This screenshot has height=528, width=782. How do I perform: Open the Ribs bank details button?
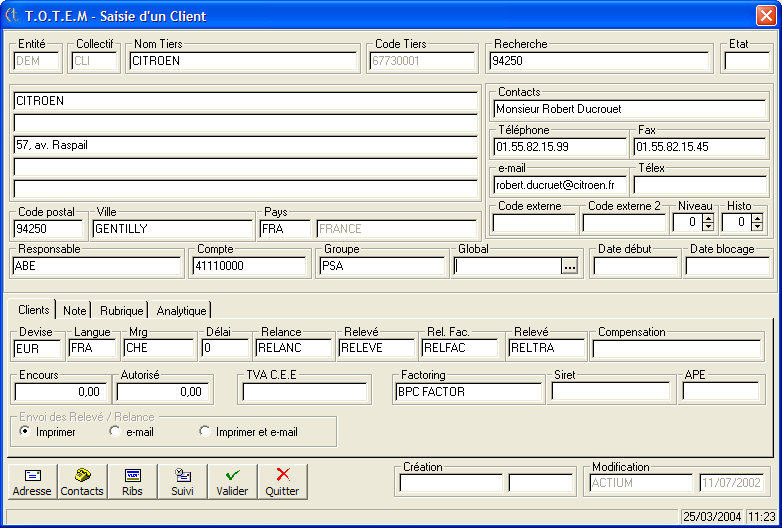point(132,482)
